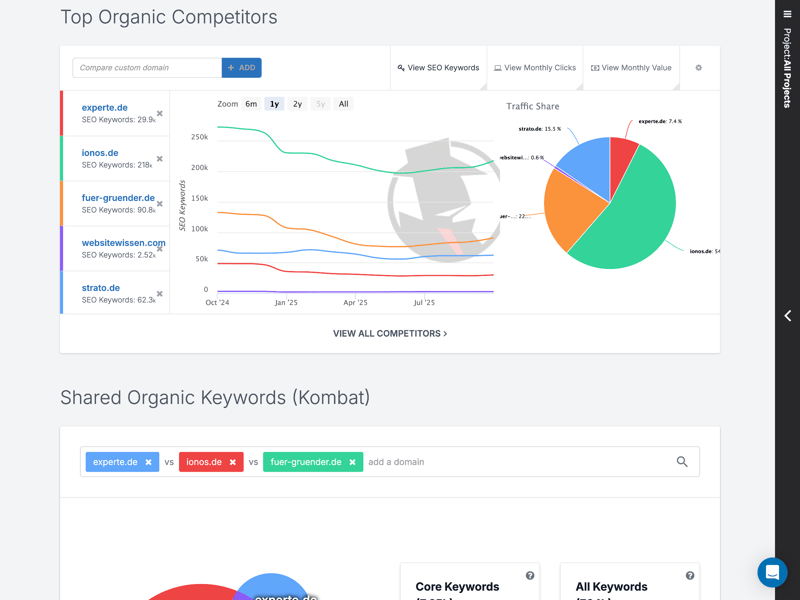Switch to View SEO Keywords tab

click(438, 68)
